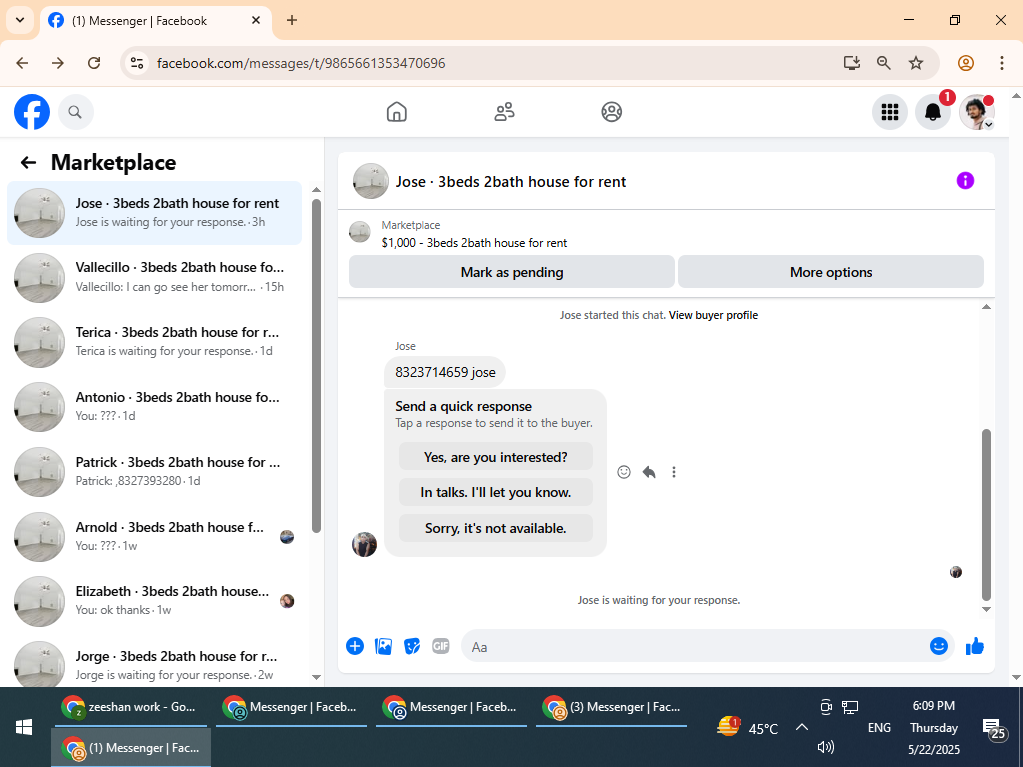Bookmark this page with star
The height and width of the screenshot is (767, 1023).
pyautogui.click(x=916, y=63)
